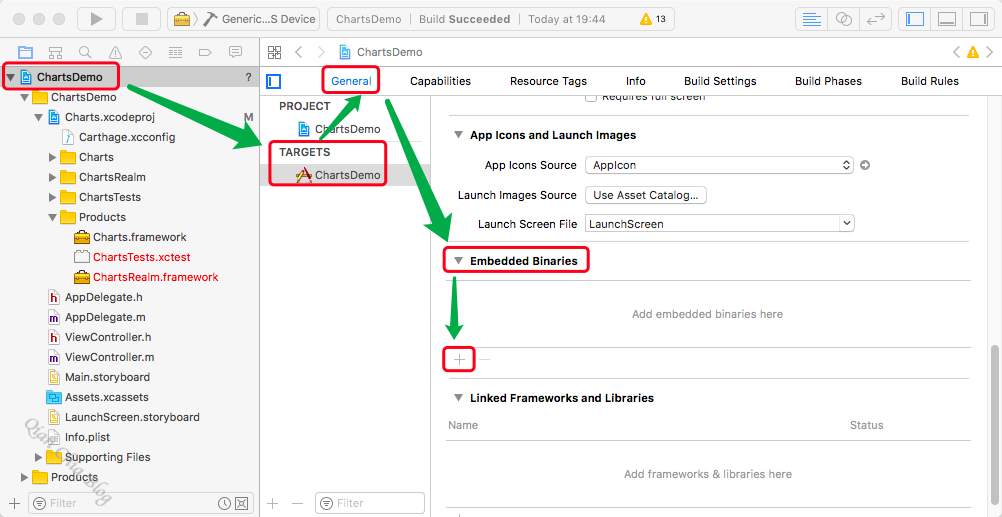
Task: Show only source-controlled files filter
Action: pyautogui.click(x=241, y=503)
